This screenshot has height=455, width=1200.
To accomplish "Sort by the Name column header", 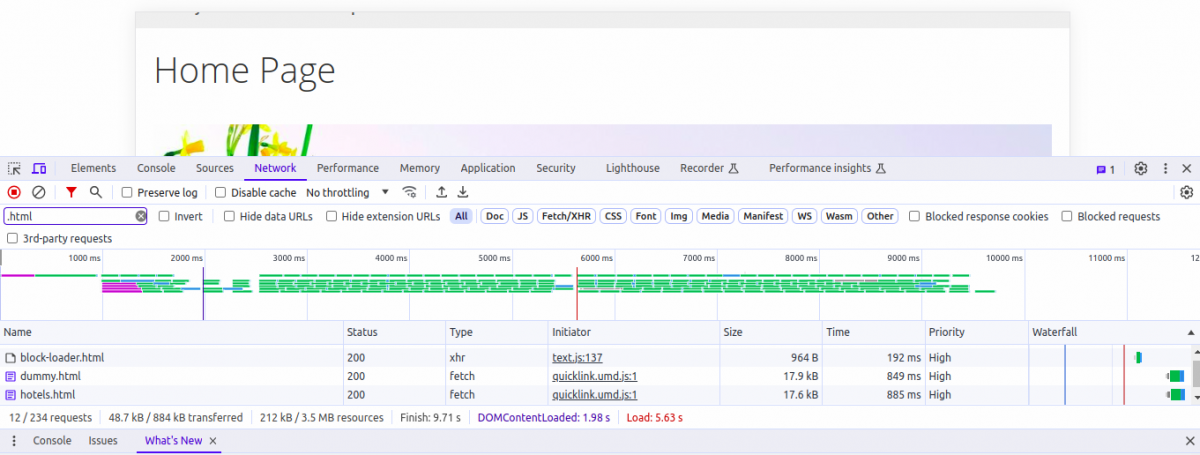I will pos(171,331).
